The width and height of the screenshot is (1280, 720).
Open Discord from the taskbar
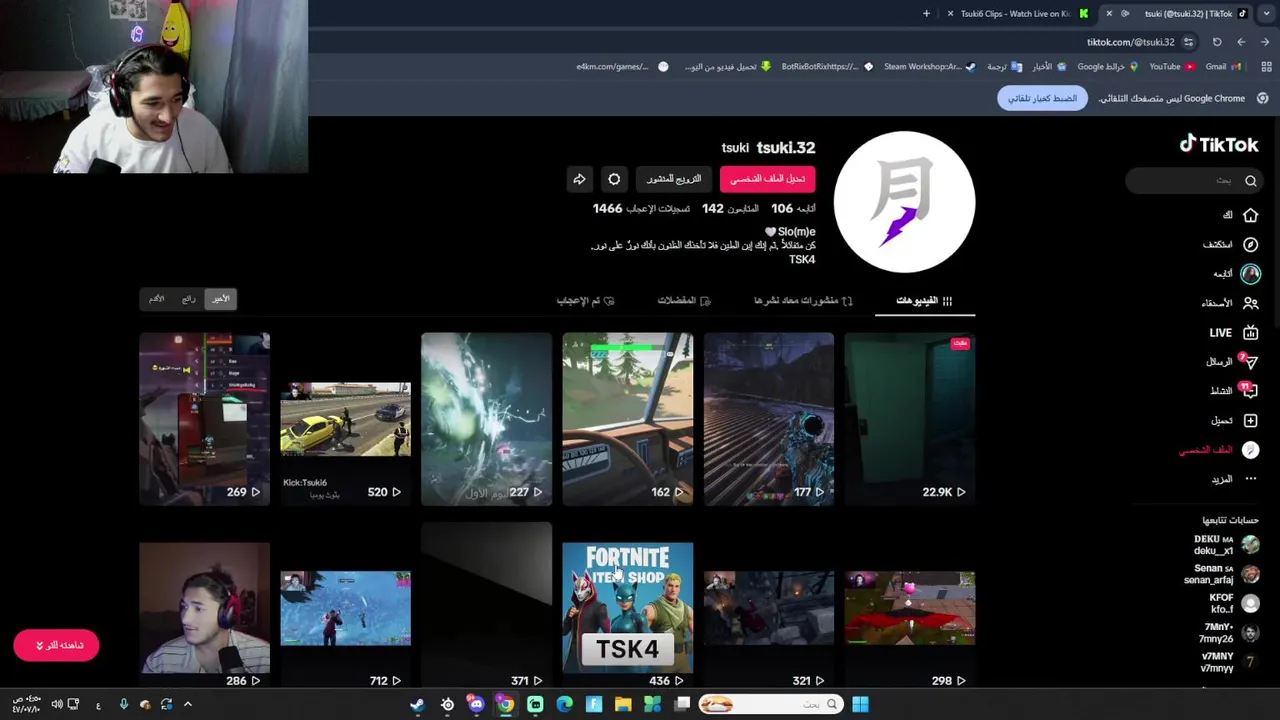point(476,705)
